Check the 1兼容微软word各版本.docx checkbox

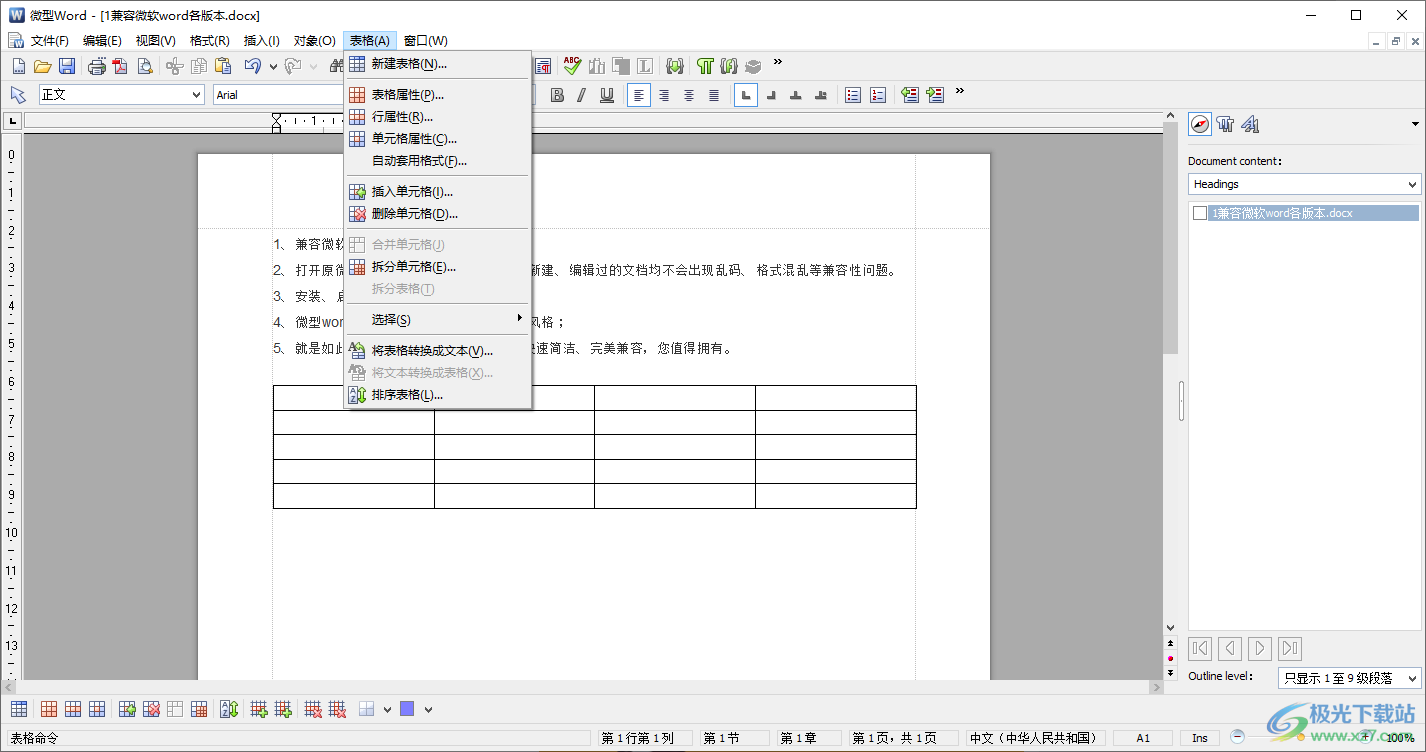(1200, 213)
